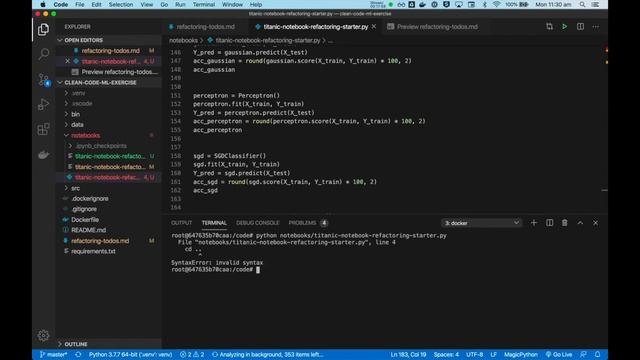
Task: Split the terminal panel
Action: tap(549, 223)
